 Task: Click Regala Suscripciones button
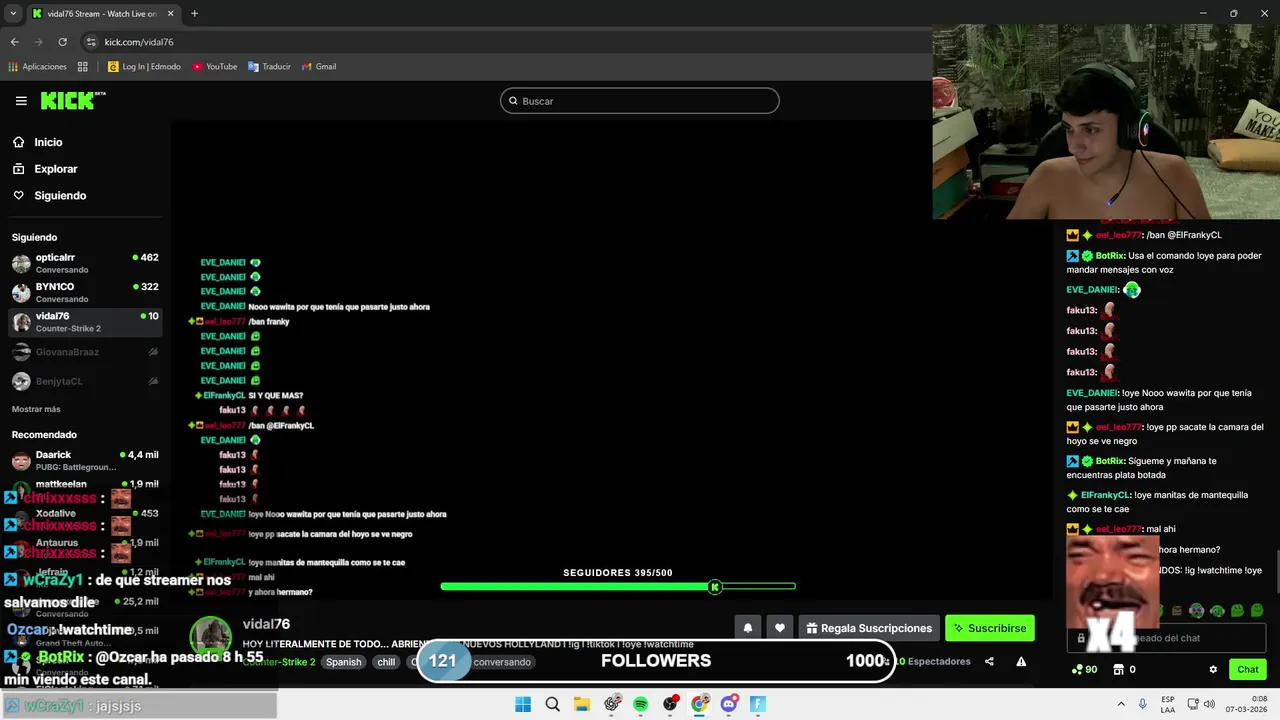click(869, 628)
